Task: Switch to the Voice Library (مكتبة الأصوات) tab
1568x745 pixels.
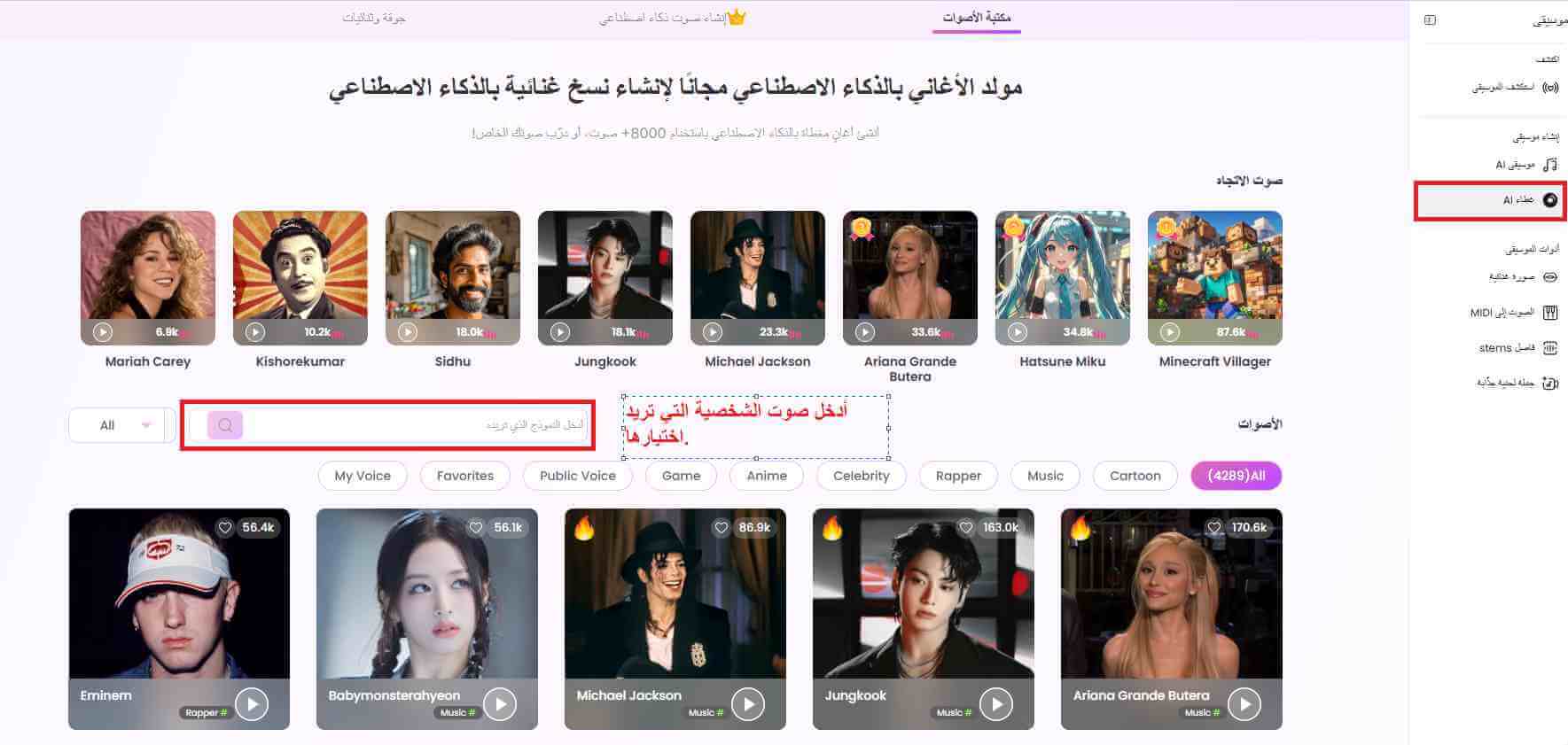Action: click(976, 18)
